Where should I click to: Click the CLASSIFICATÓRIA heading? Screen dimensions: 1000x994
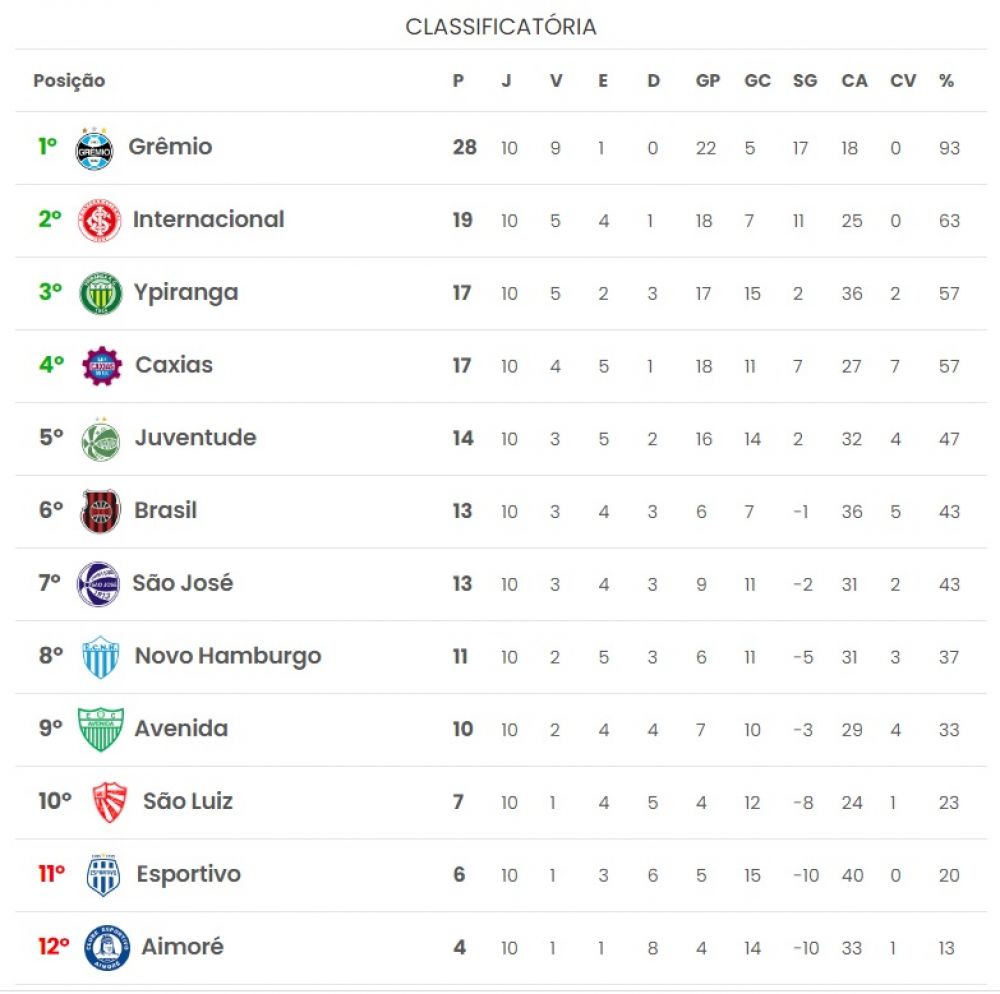click(501, 27)
